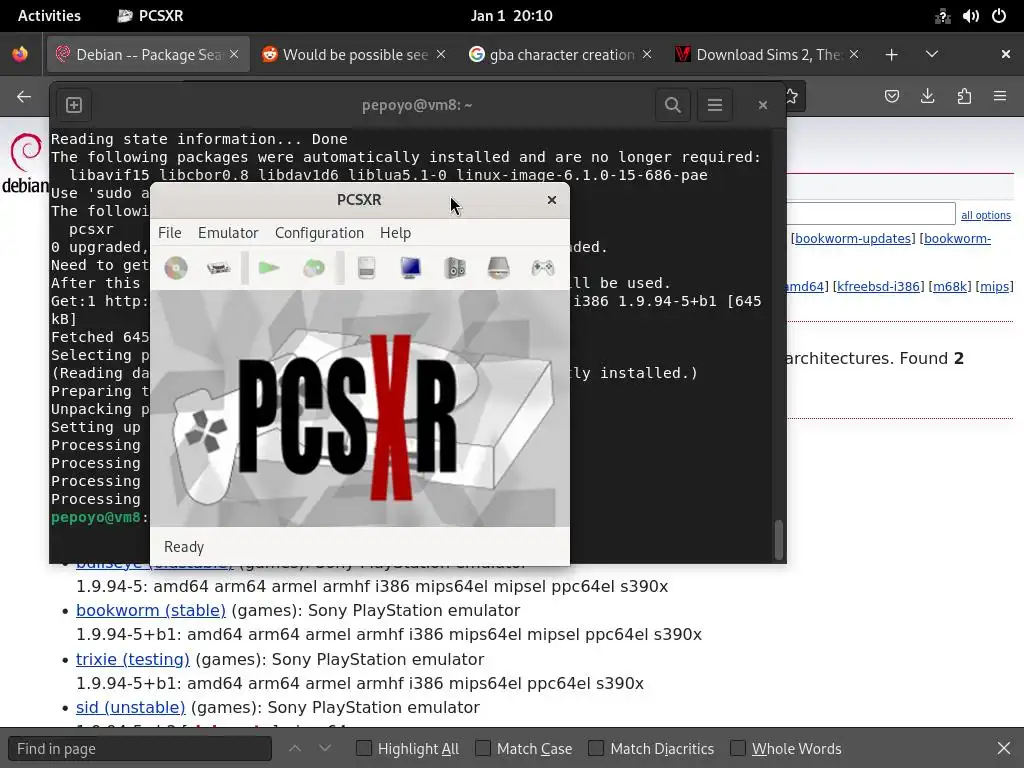
Task: Open the Emulator menu in PCSXR
Action: point(228,233)
